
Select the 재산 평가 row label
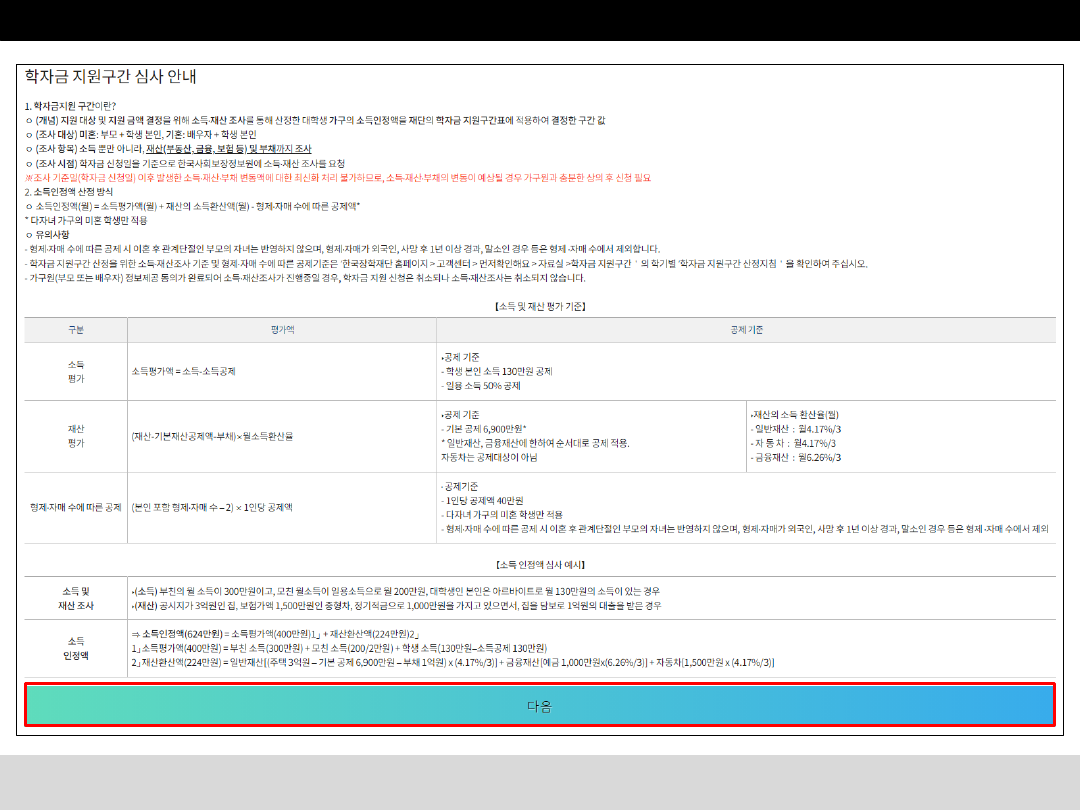[x=76, y=435]
